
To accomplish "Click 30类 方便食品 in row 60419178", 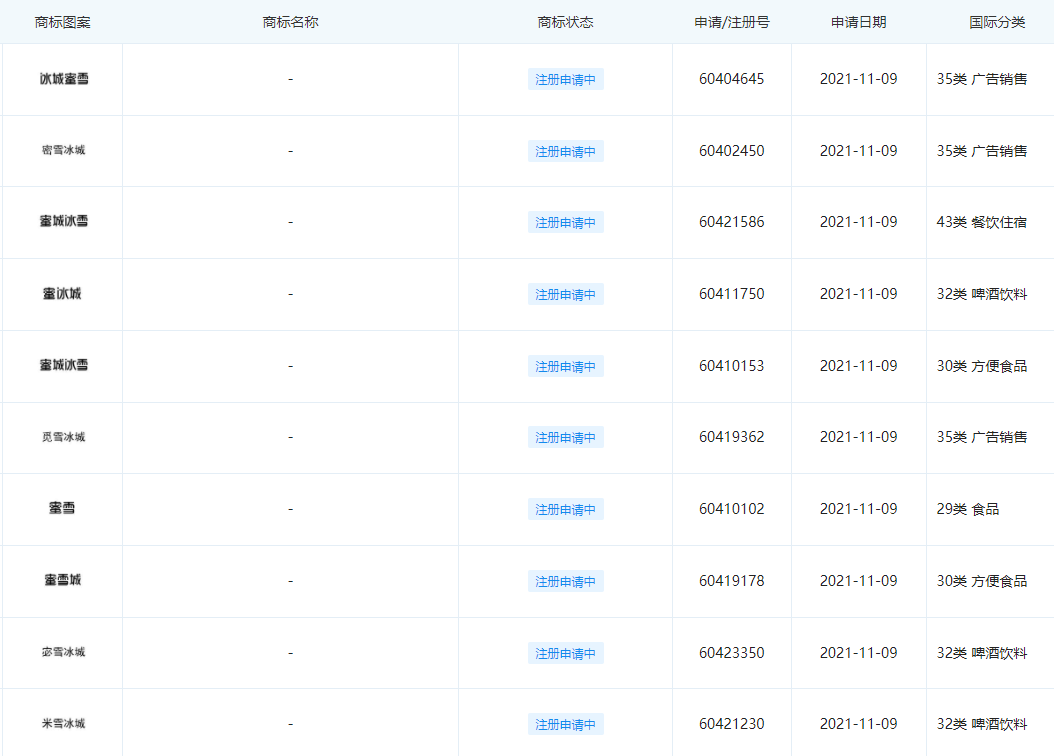I will point(981,581).
